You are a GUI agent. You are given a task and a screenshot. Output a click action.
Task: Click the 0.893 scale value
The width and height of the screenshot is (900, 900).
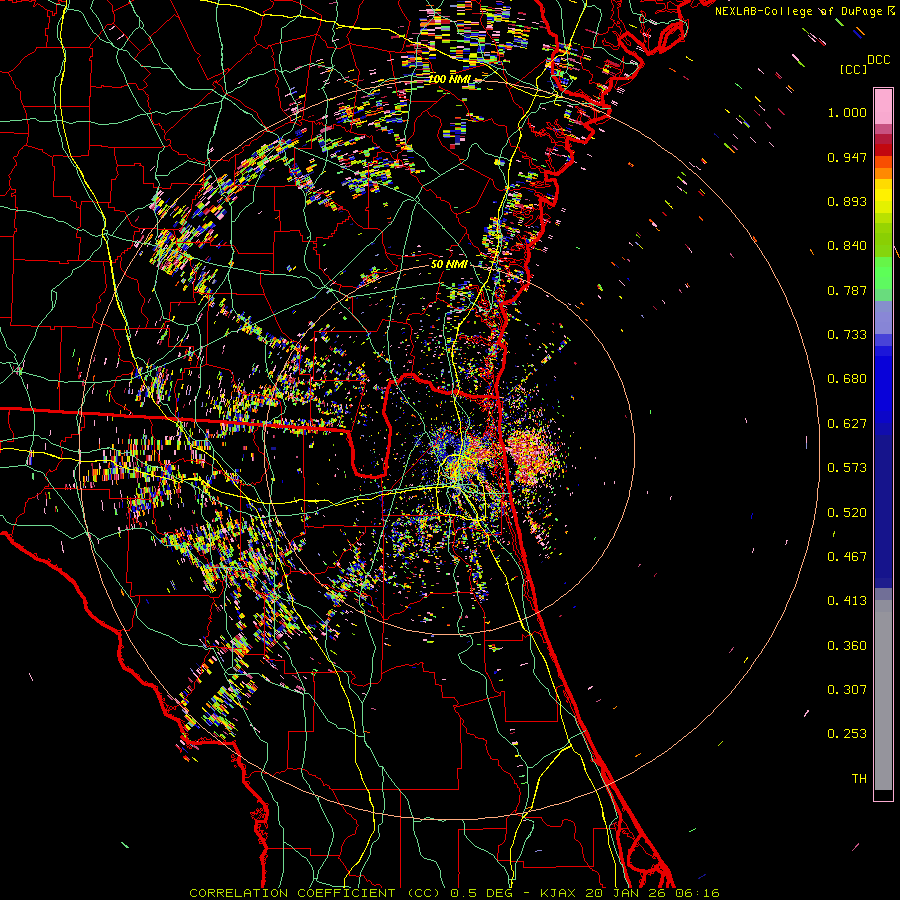pos(847,201)
